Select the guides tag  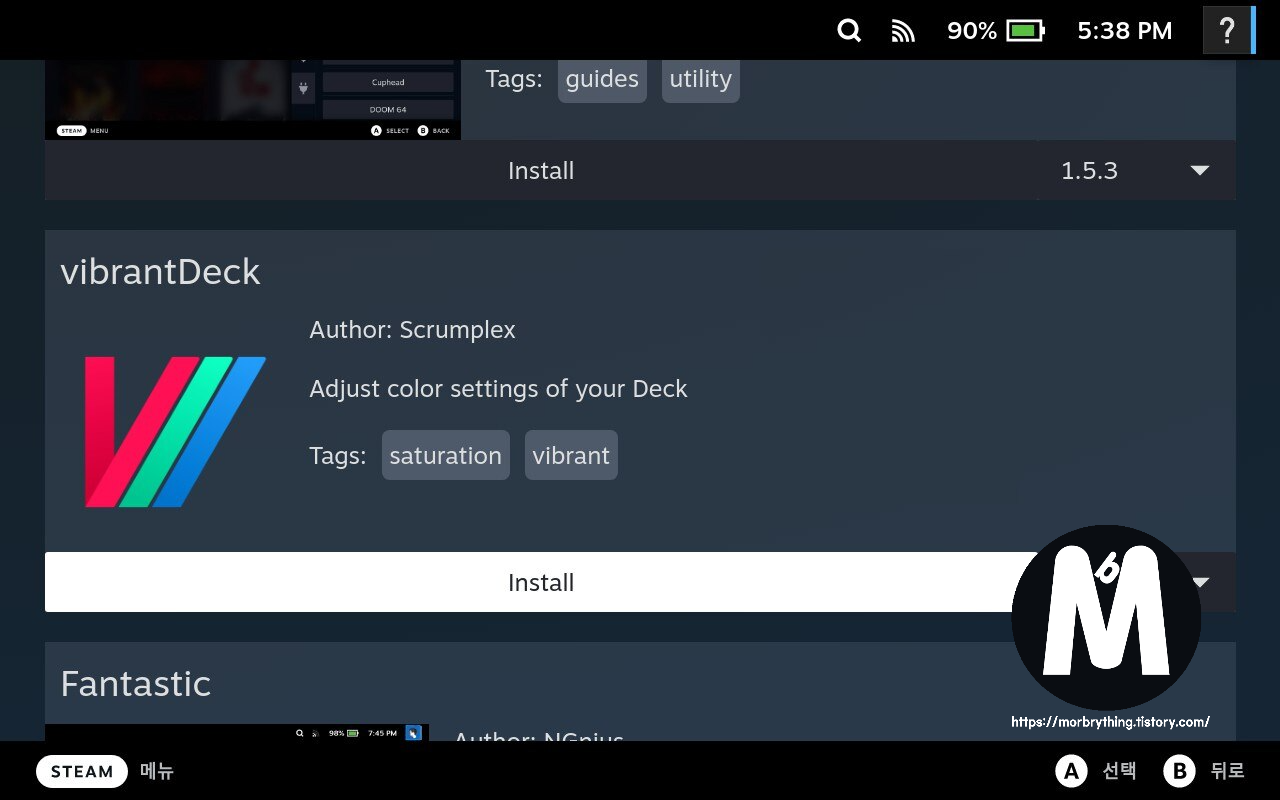pyautogui.click(x=602, y=79)
